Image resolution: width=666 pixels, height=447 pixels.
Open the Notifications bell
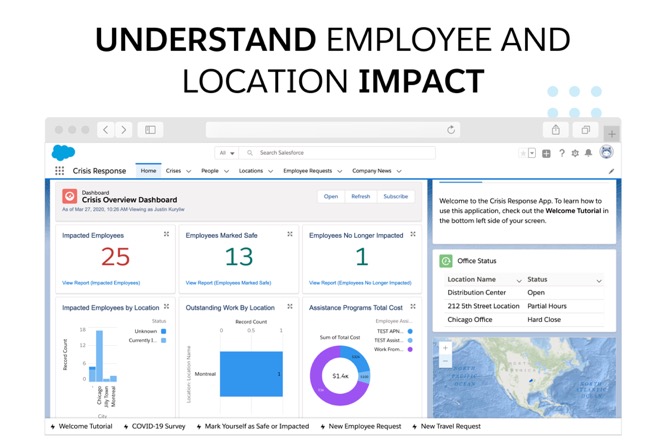point(588,153)
